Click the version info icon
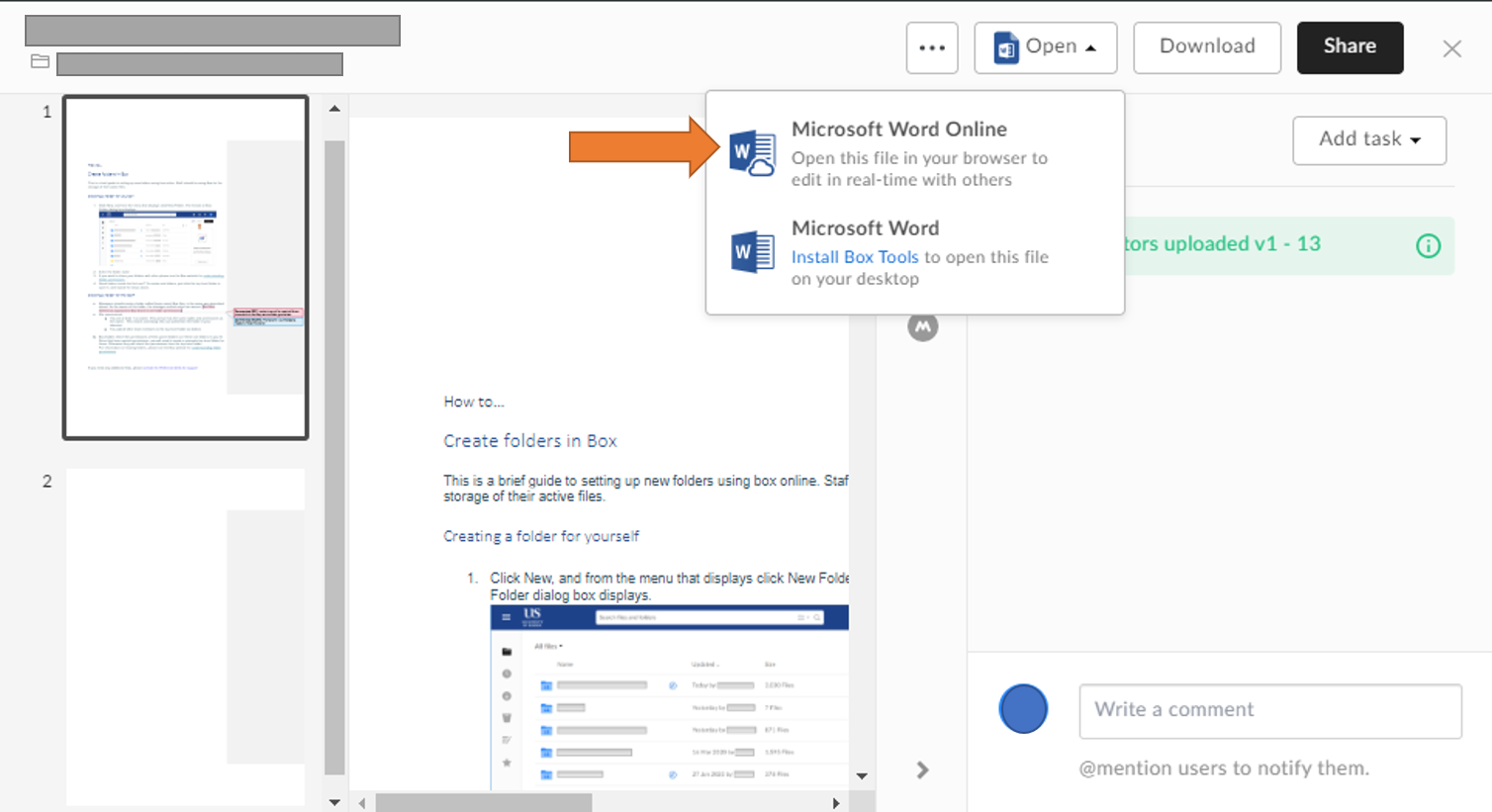1492x812 pixels. (1428, 245)
